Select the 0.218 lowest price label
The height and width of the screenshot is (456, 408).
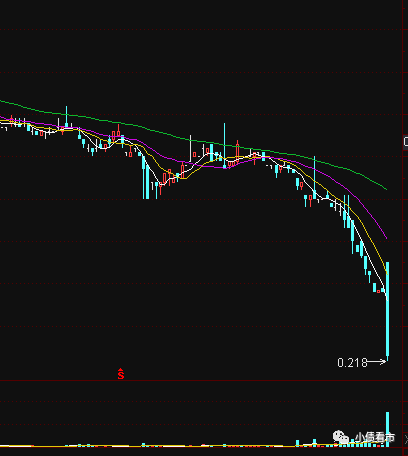[352, 362]
